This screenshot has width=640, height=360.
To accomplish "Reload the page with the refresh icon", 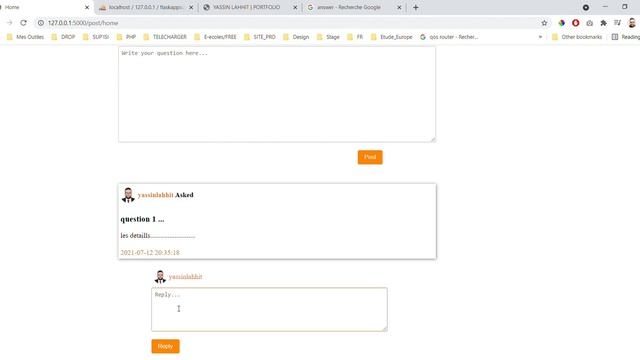I will click(23, 23).
